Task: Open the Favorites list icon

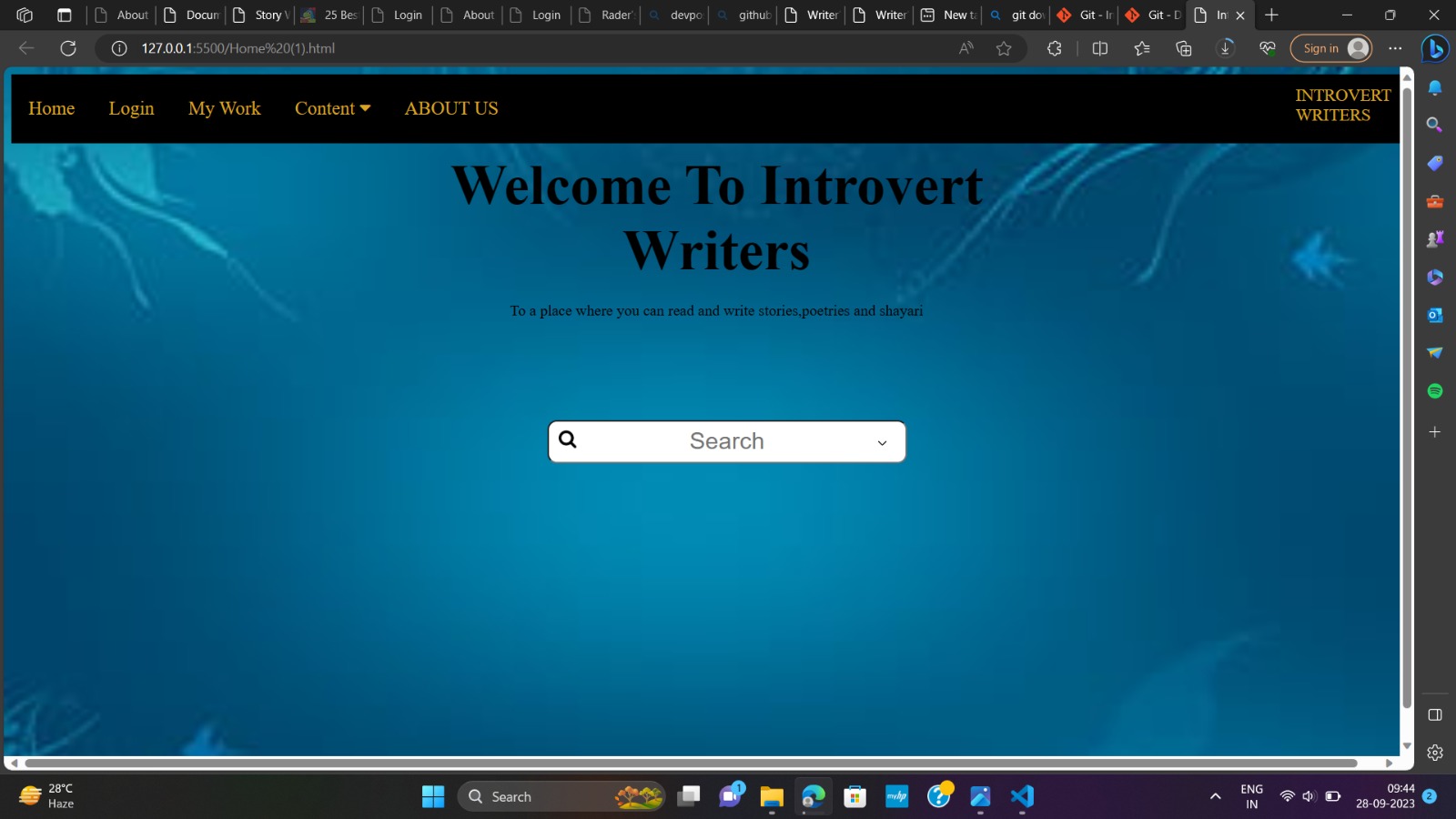Action: click(x=1142, y=48)
